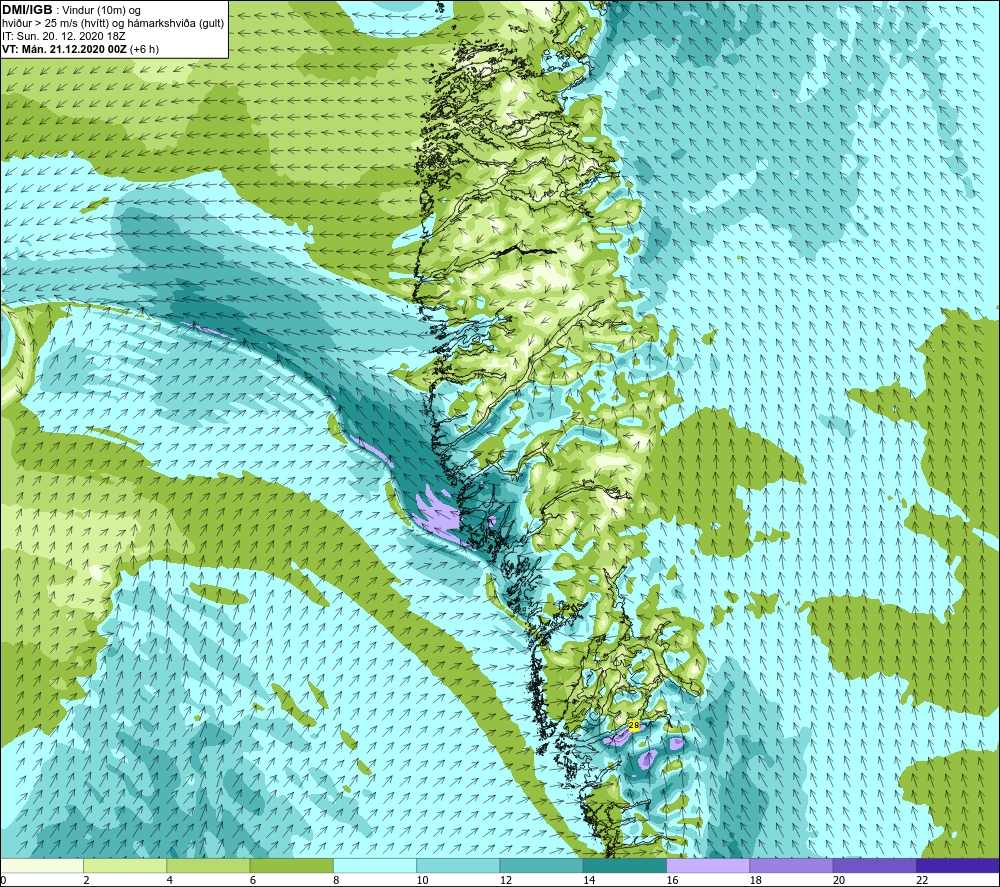Click the scale label '2'
Viewport: 1000px width, 887px height.
[x=86, y=881]
